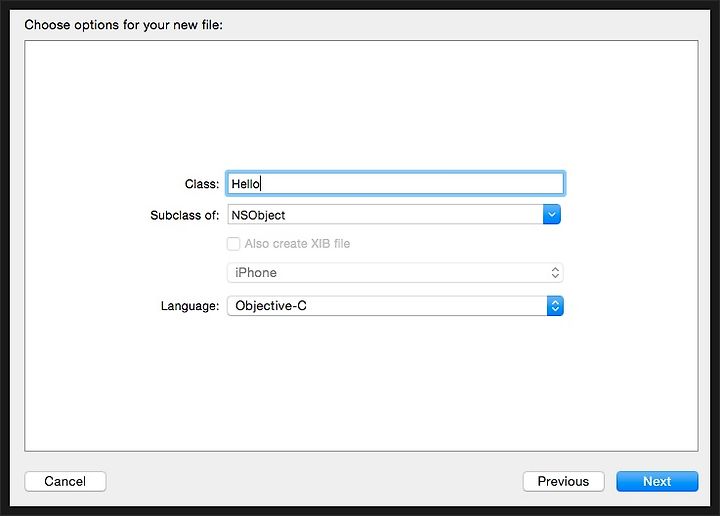Select the Class: field label
720x516 pixels.
tap(202, 184)
